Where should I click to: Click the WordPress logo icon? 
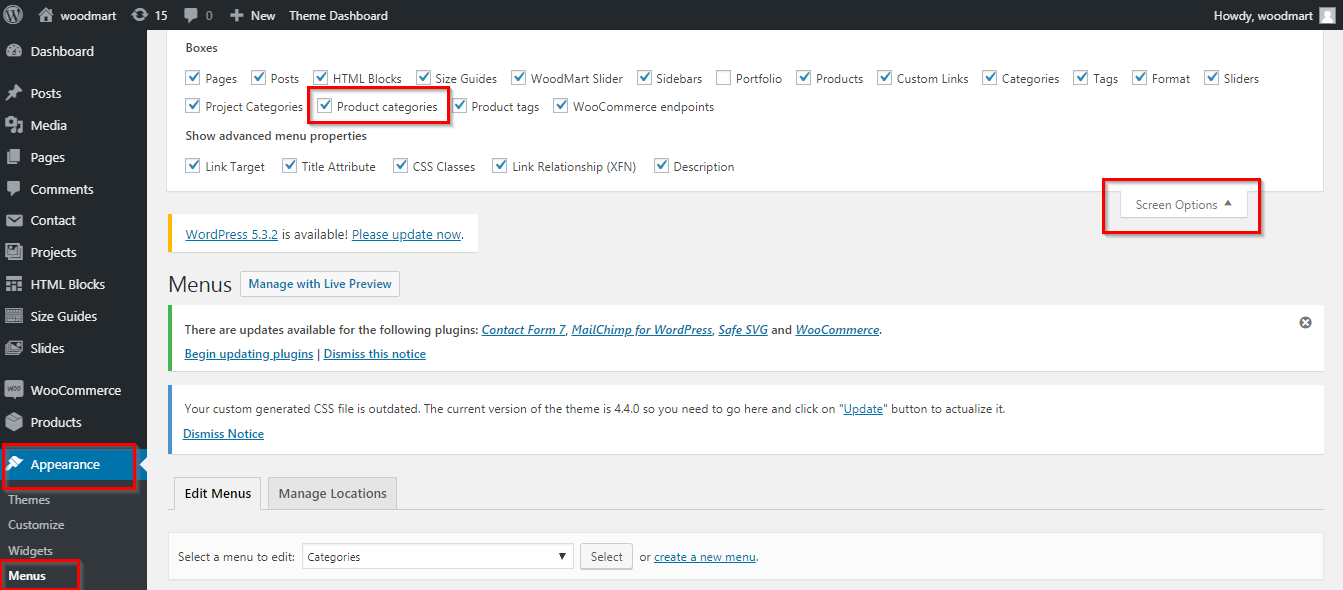14,15
